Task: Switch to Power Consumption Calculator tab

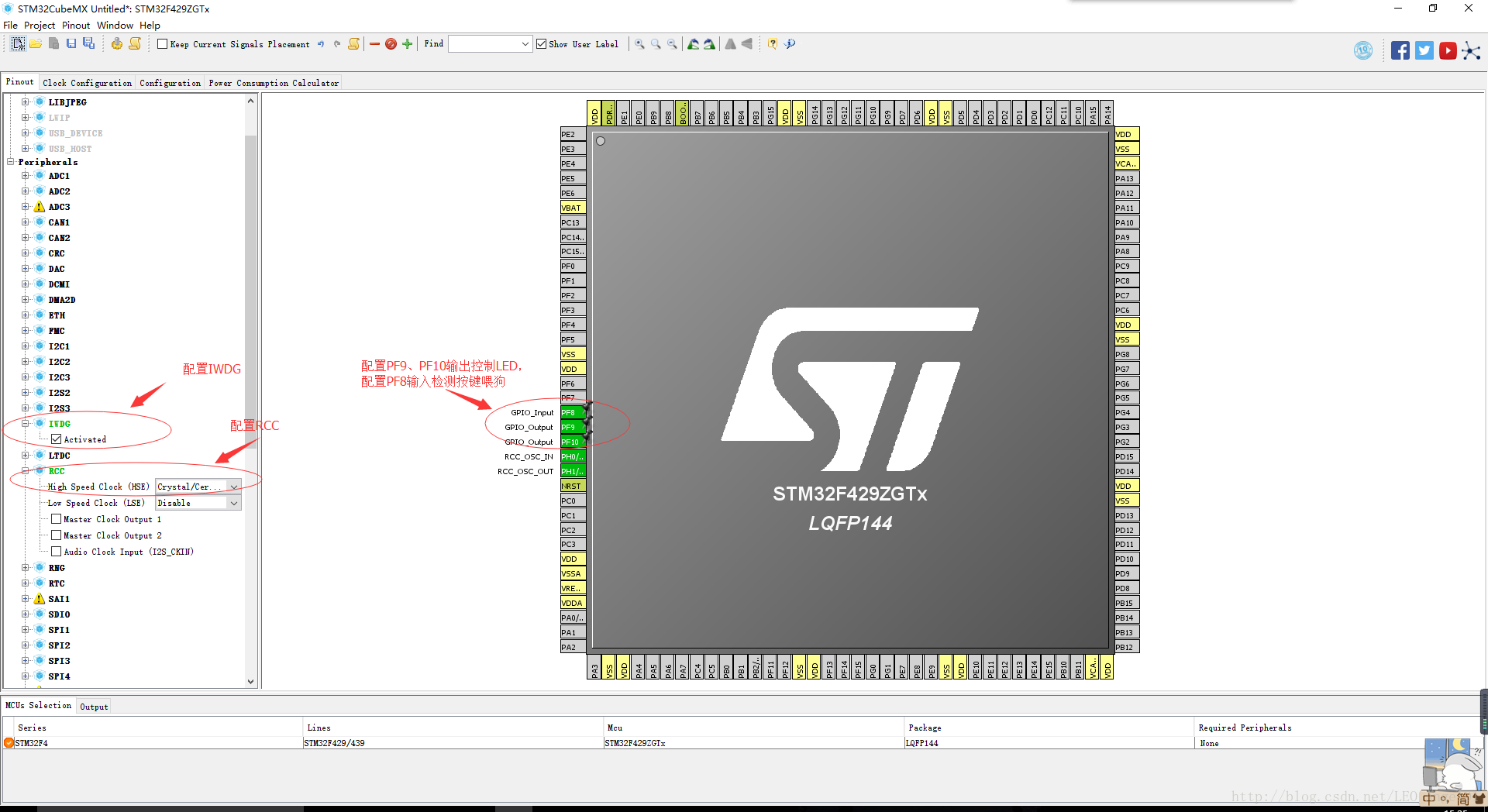Action: (274, 83)
